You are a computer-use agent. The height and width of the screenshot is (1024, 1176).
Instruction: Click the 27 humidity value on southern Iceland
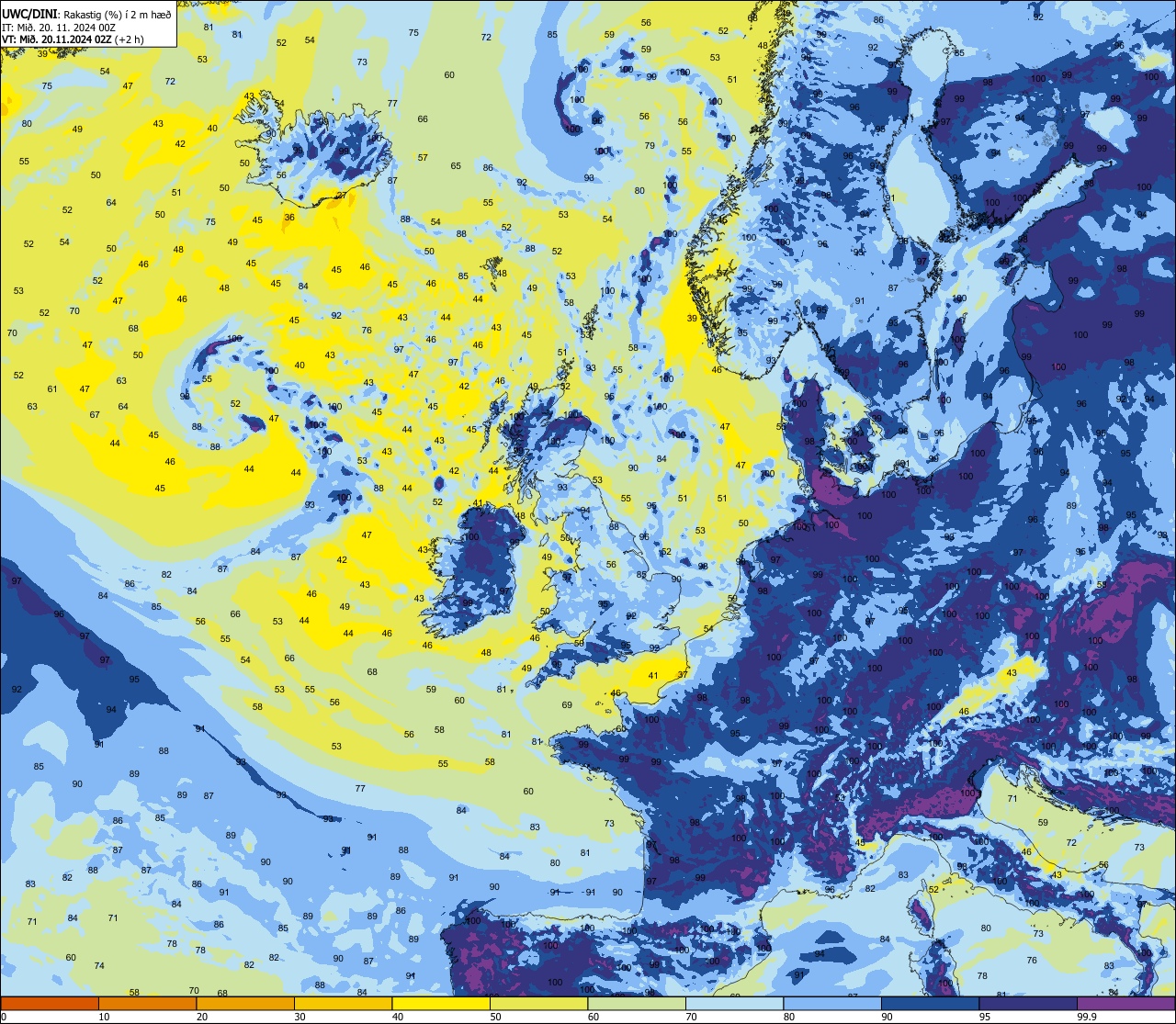coord(341,196)
